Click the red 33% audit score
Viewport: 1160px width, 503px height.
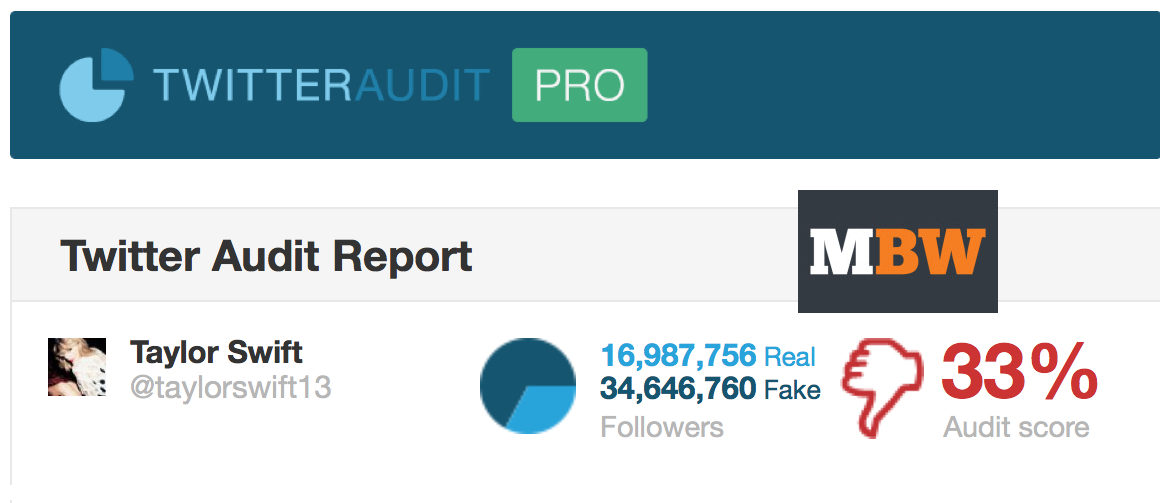1019,373
